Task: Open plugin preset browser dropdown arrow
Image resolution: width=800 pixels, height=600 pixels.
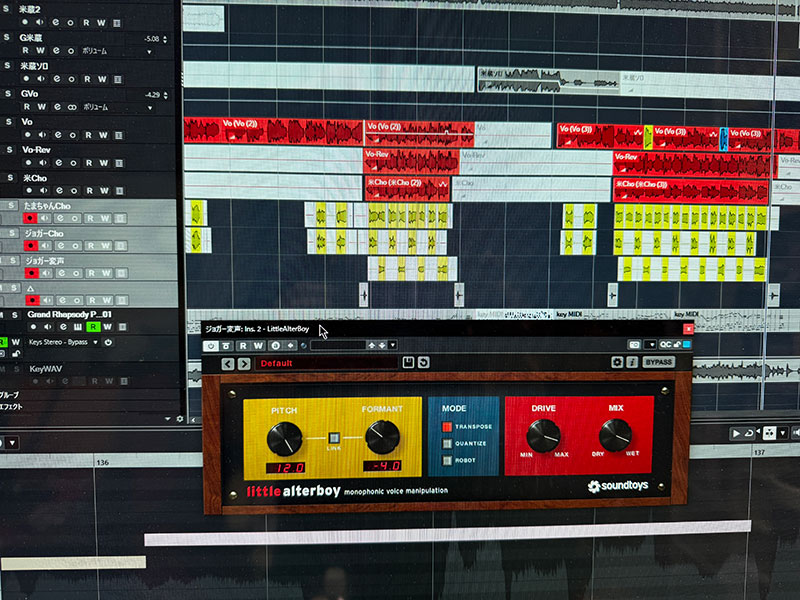Action: tap(392, 345)
